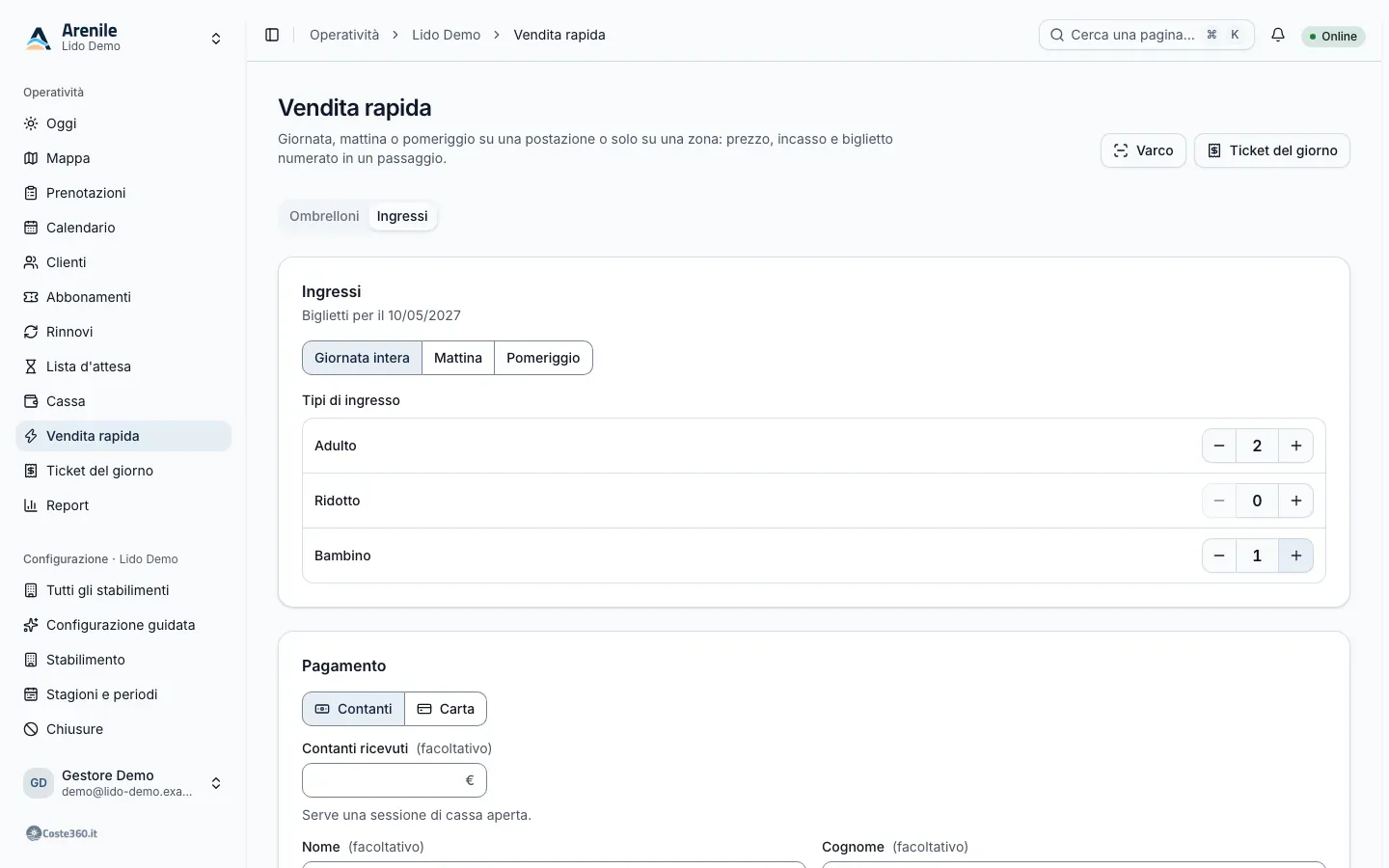1389x868 pixels.
Task: Open Tutti gli stabilimenti
Action: (123, 590)
